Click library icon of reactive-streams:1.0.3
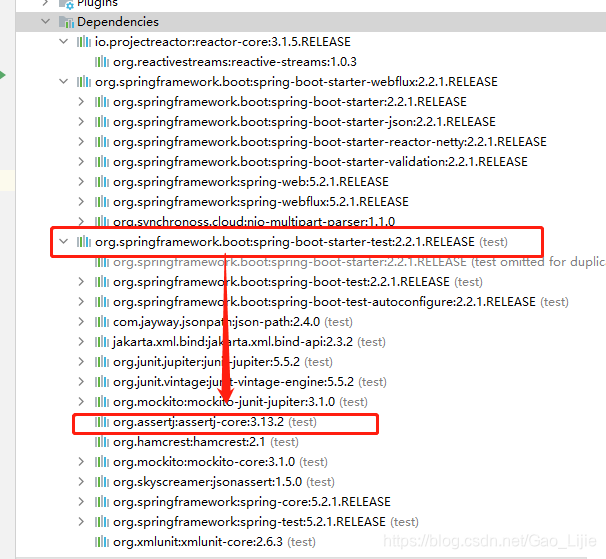606x559 pixels. coord(102,61)
